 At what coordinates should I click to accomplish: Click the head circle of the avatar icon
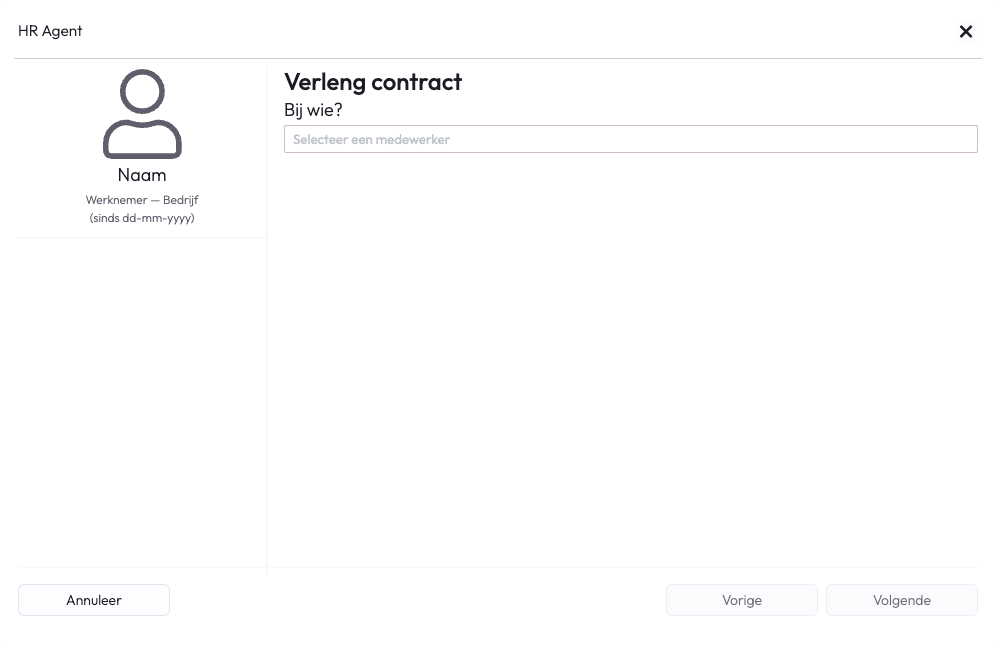point(142,91)
